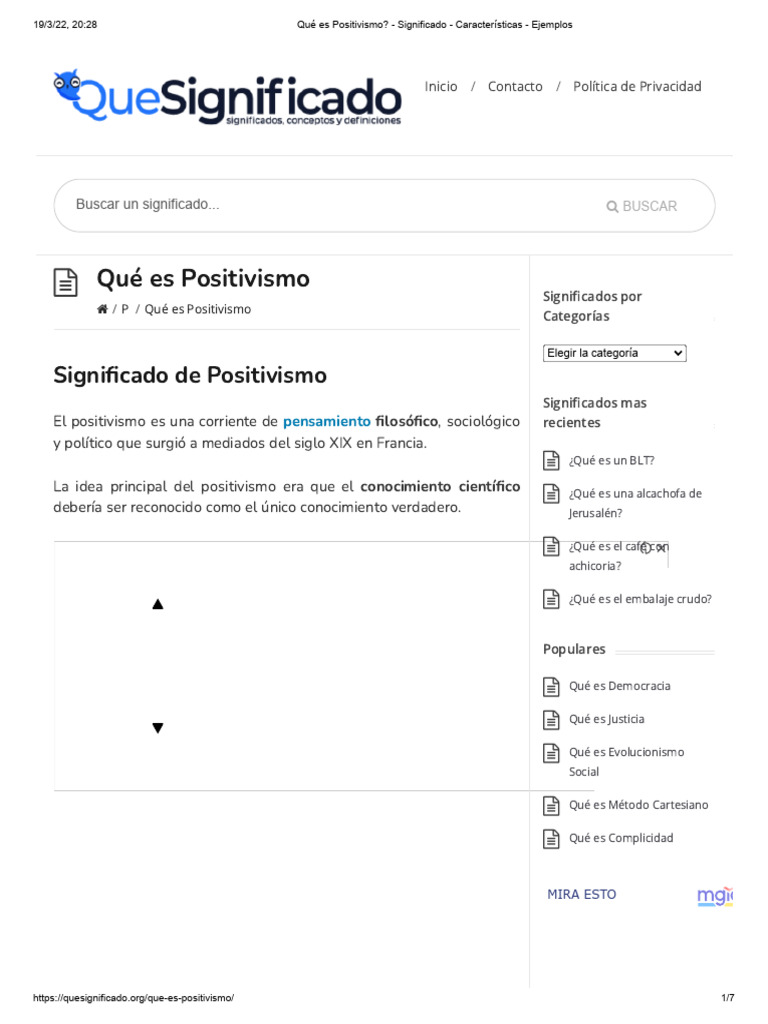Close the ad with the X icon
This screenshot has height=1024, width=768.
coord(661,548)
